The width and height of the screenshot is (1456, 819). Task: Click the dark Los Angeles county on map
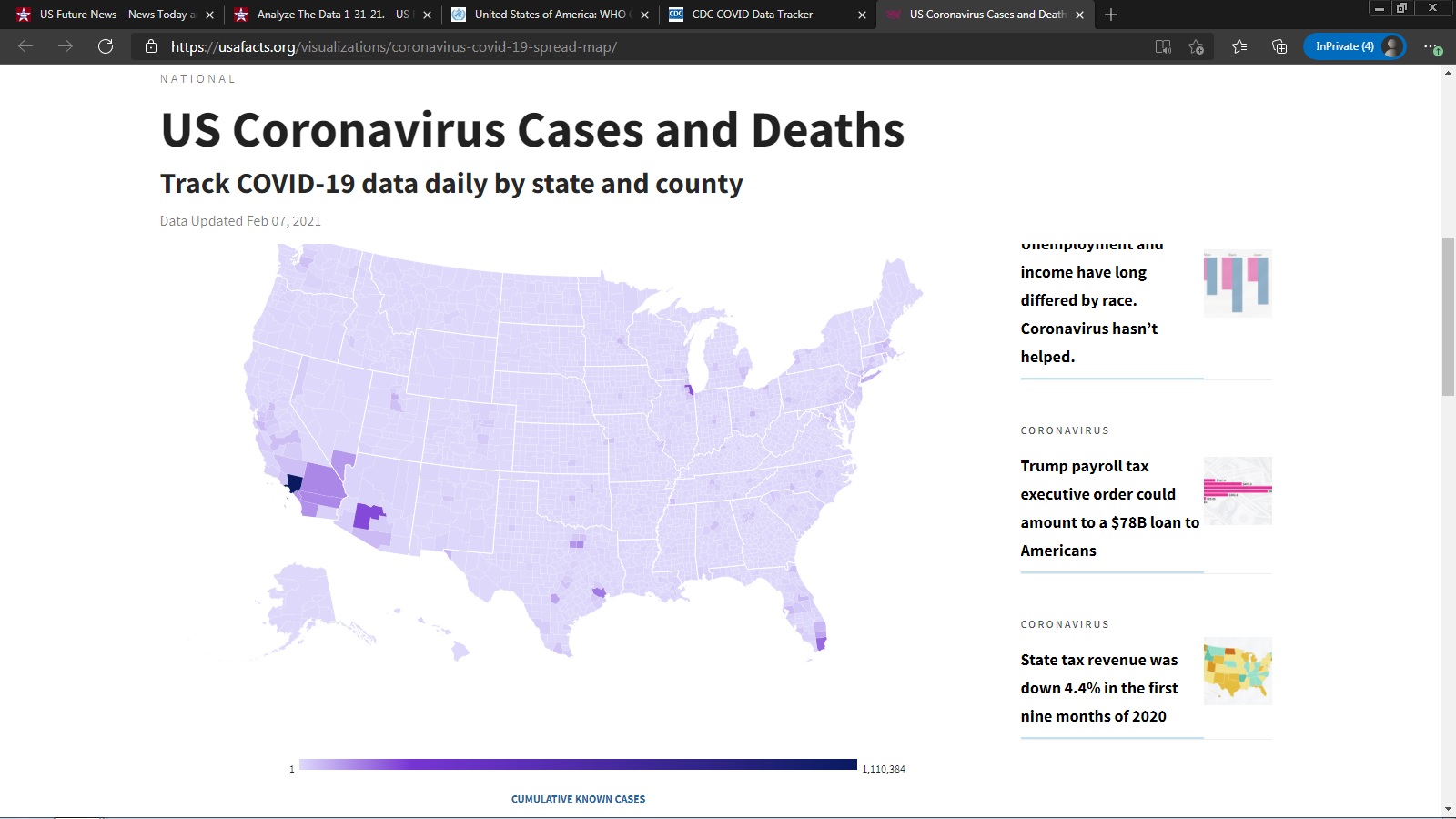coord(293,482)
